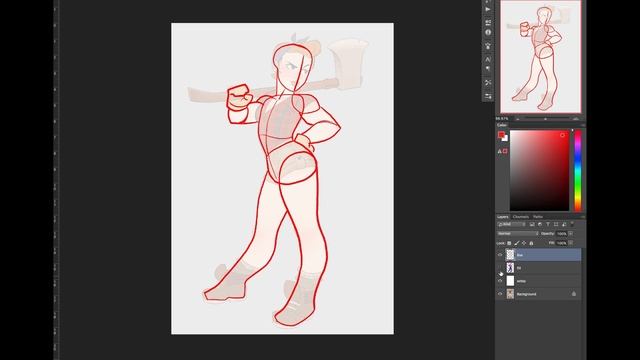Click the Navigator zoom percentage field
This screenshot has width=640, height=360.
click(x=502, y=119)
